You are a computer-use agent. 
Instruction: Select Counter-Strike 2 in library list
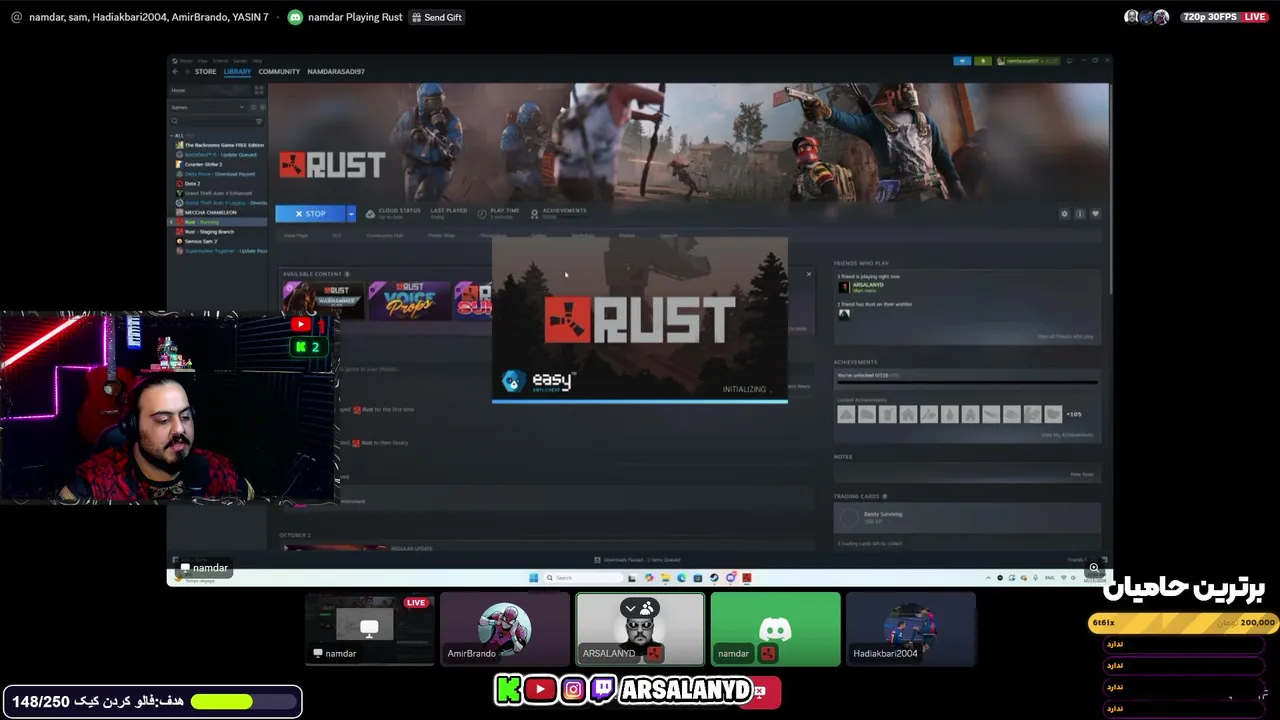[x=203, y=164]
